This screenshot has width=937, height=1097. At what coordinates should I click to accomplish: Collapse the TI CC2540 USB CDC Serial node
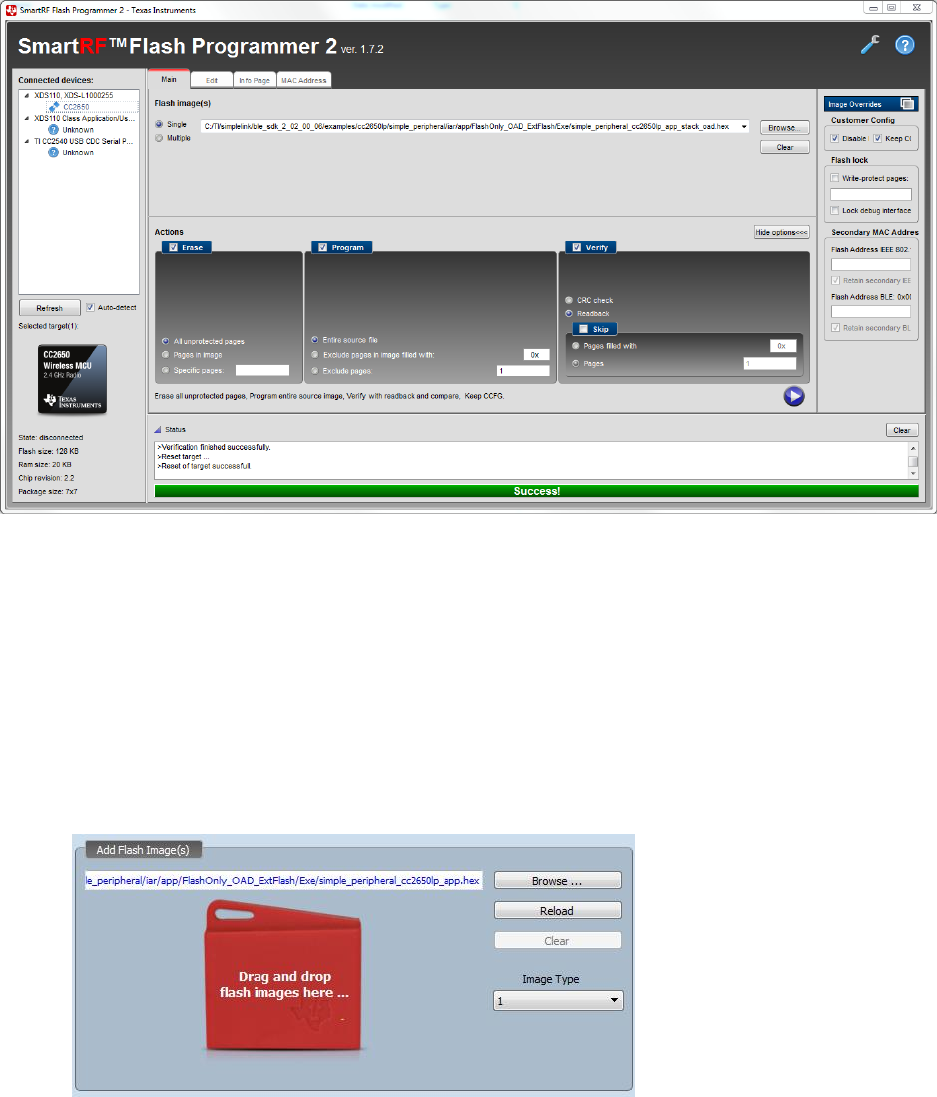click(x=27, y=141)
